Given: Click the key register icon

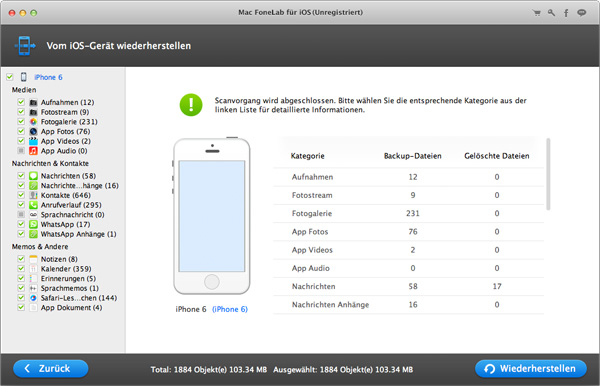Looking at the screenshot, I should [x=551, y=13].
